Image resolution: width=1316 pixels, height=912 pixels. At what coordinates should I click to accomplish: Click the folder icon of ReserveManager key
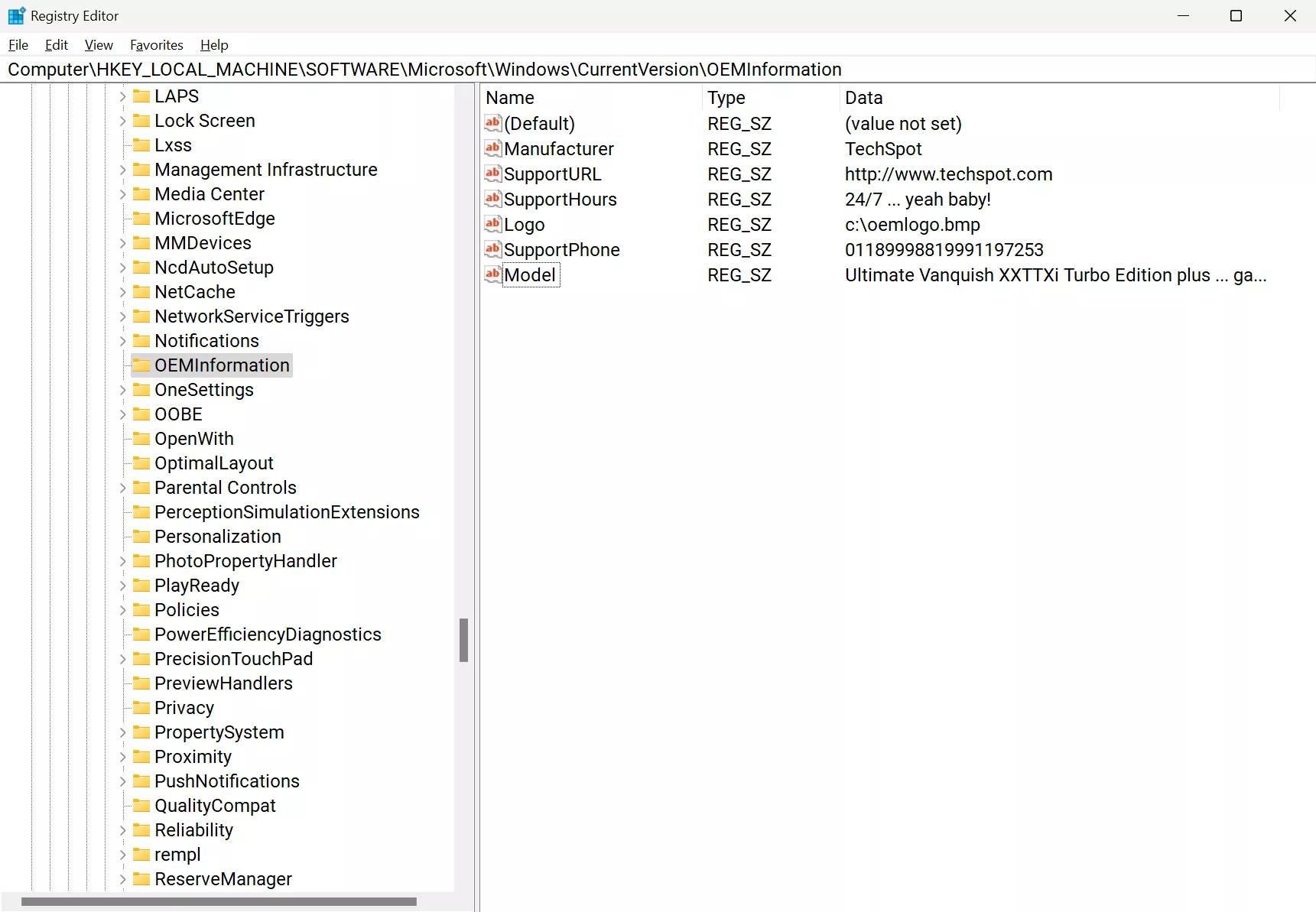141,878
